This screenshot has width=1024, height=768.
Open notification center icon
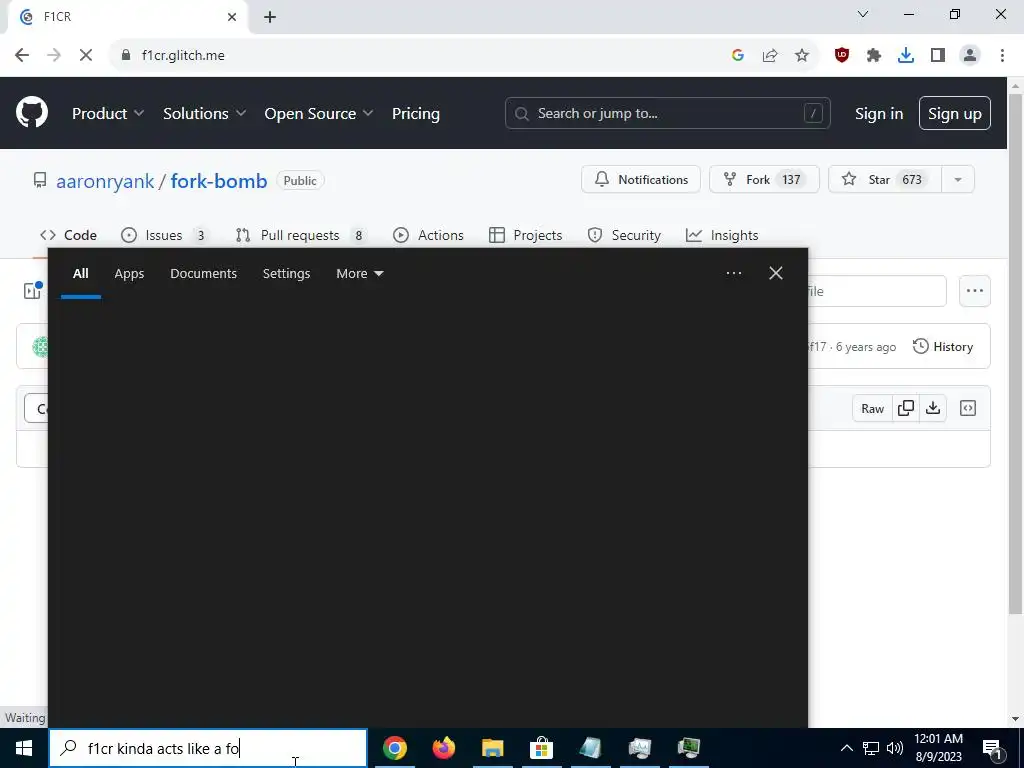point(992,748)
